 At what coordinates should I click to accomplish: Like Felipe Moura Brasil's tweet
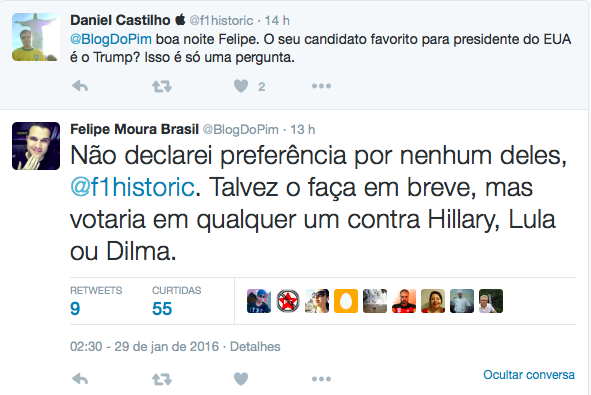pos(241,379)
